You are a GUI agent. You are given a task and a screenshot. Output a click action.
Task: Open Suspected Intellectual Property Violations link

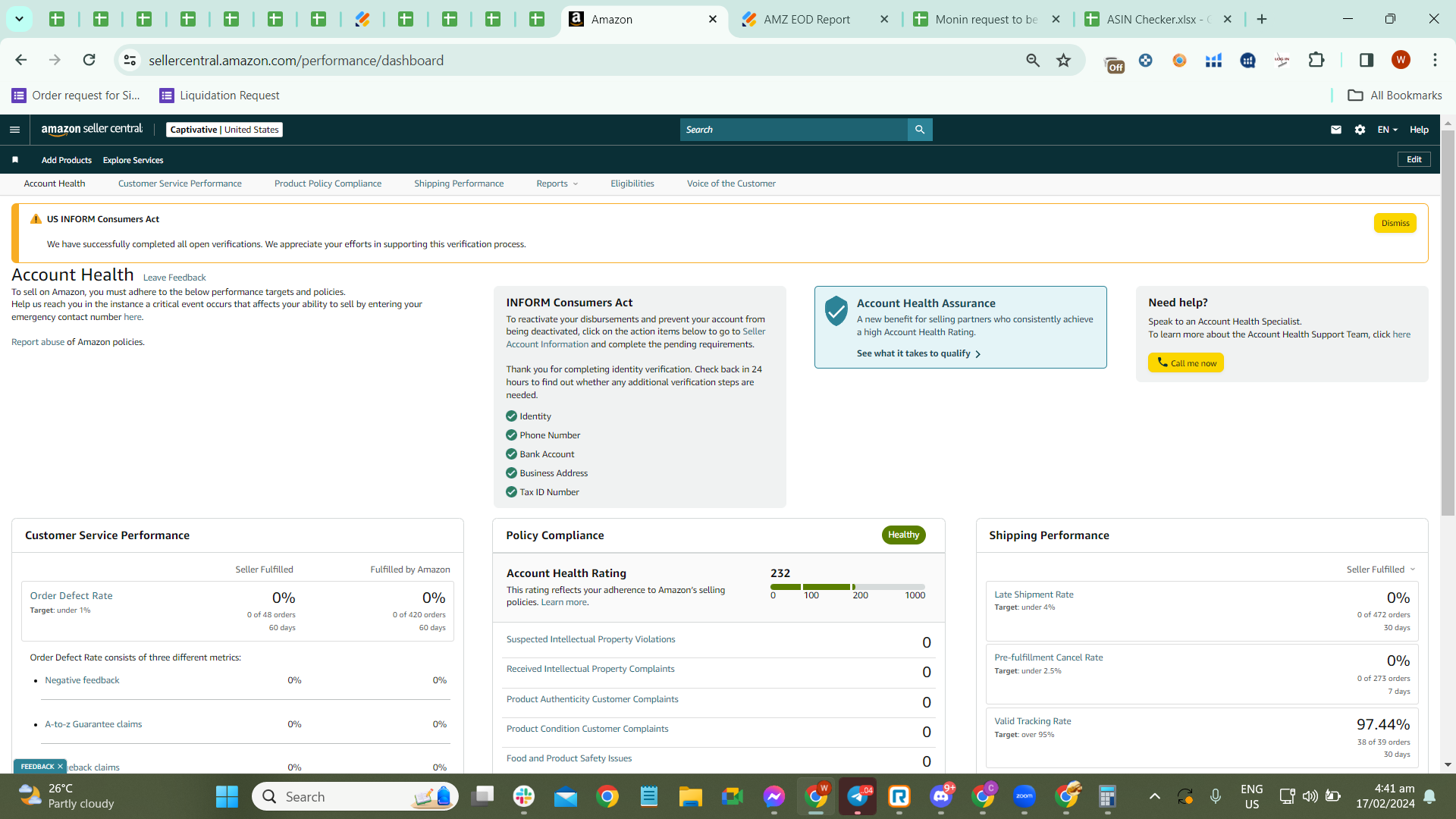[591, 639]
